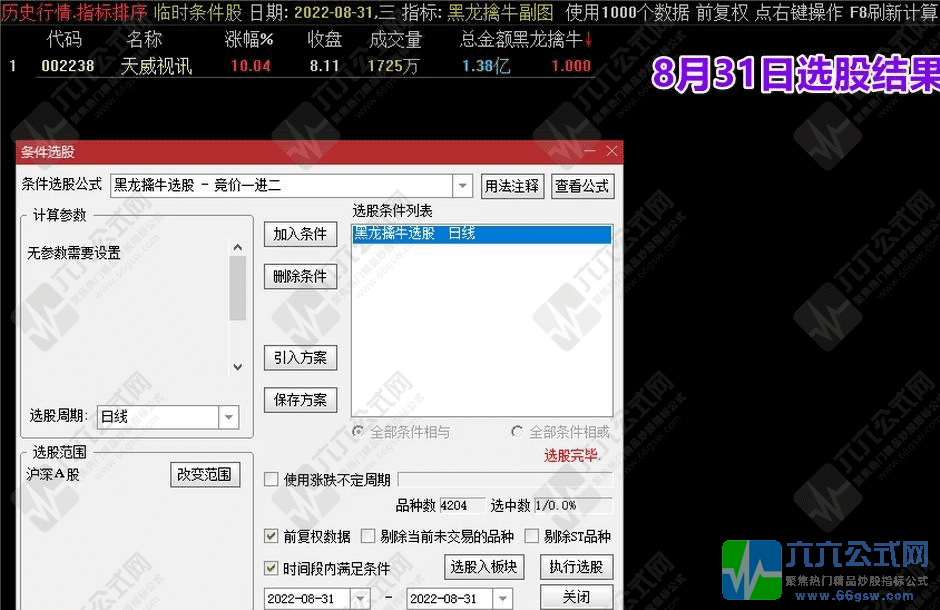
Task: Click 加入条件 to add condition
Action: [x=300, y=234]
